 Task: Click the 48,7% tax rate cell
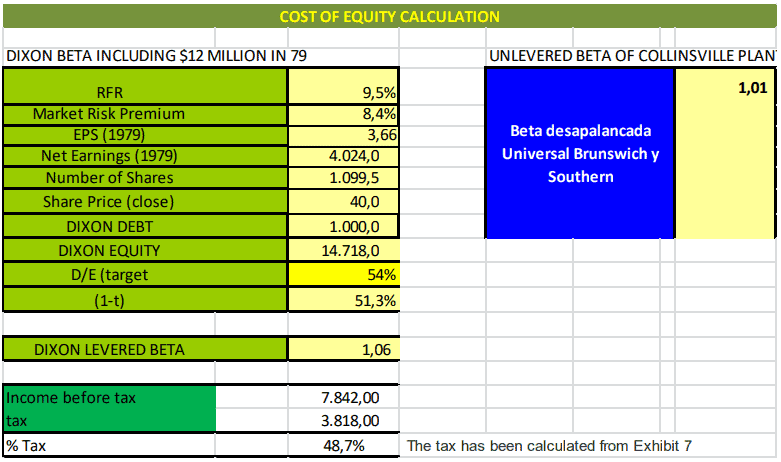[344, 445]
